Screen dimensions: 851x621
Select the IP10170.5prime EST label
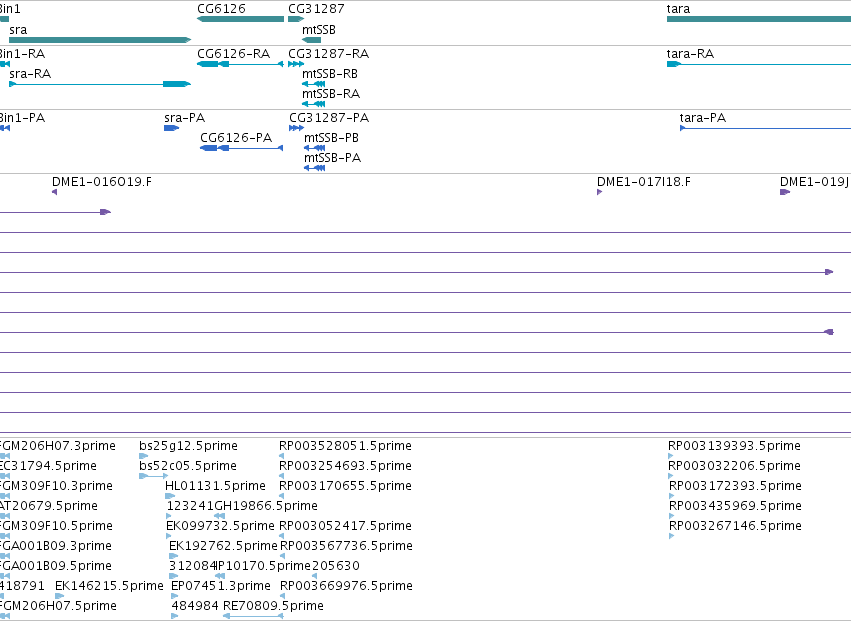coord(264,566)
